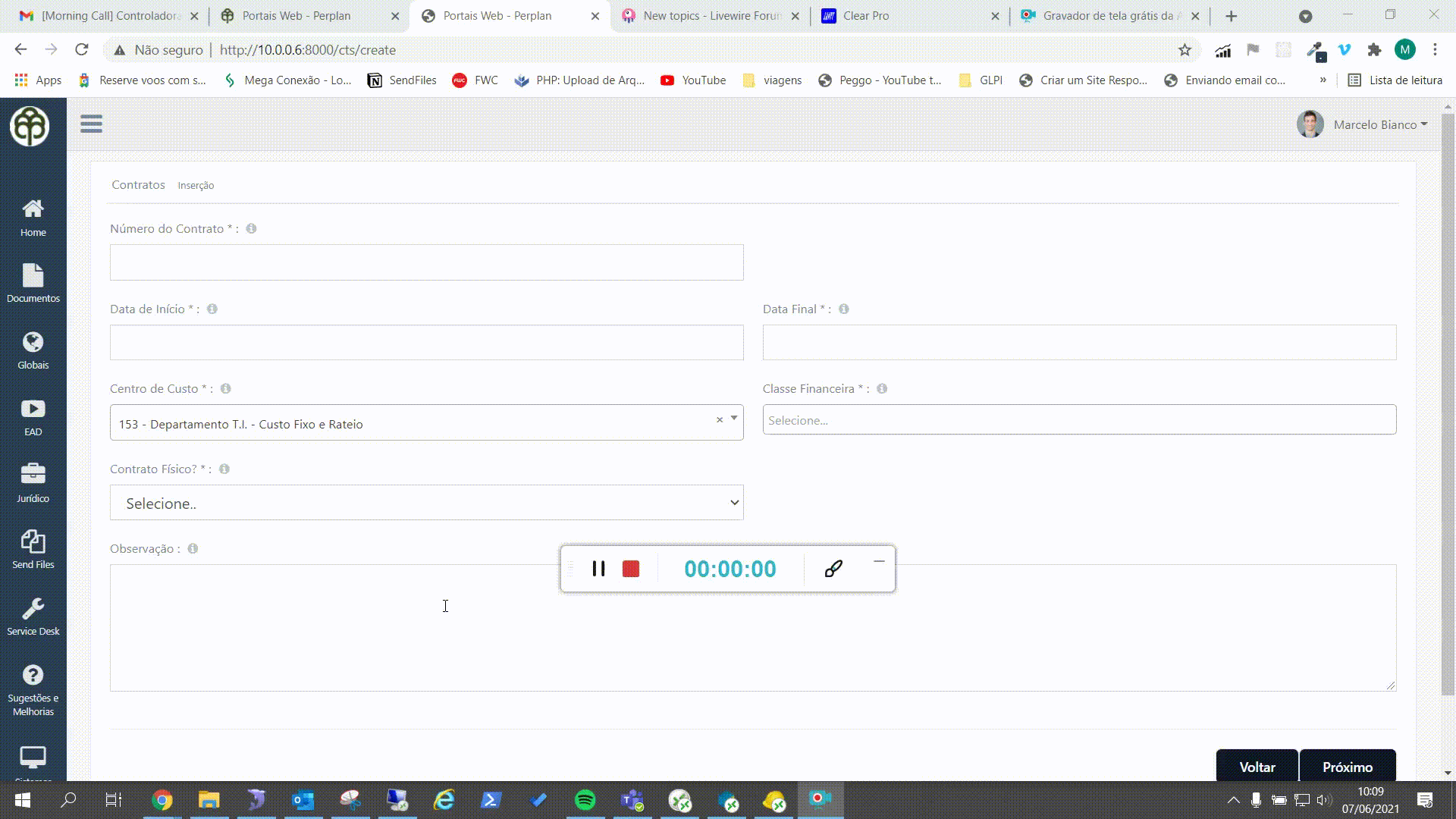The width and height of the screenshot is (1456, 819).
Task: Open the Jurídico section
Action: point(33,482)
